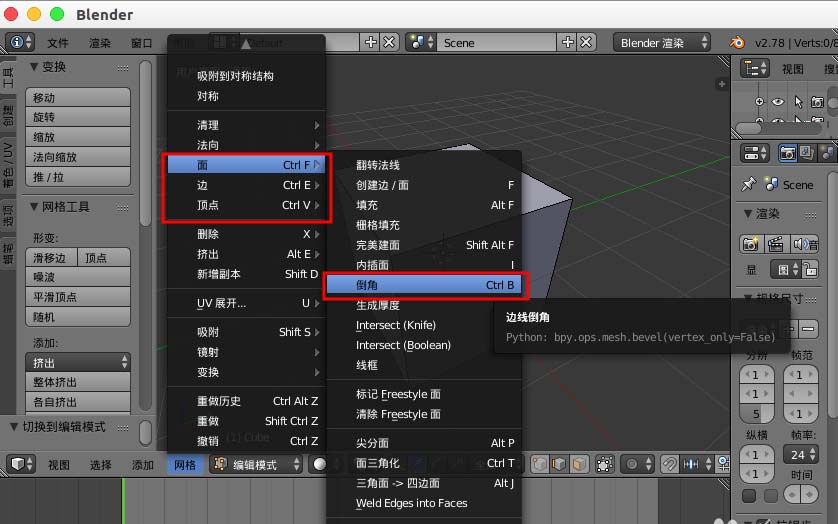Open the 文件 menu in top bar
Viewport: 838px width, 524px height.
pyautogui.click(x=58, y=43)
